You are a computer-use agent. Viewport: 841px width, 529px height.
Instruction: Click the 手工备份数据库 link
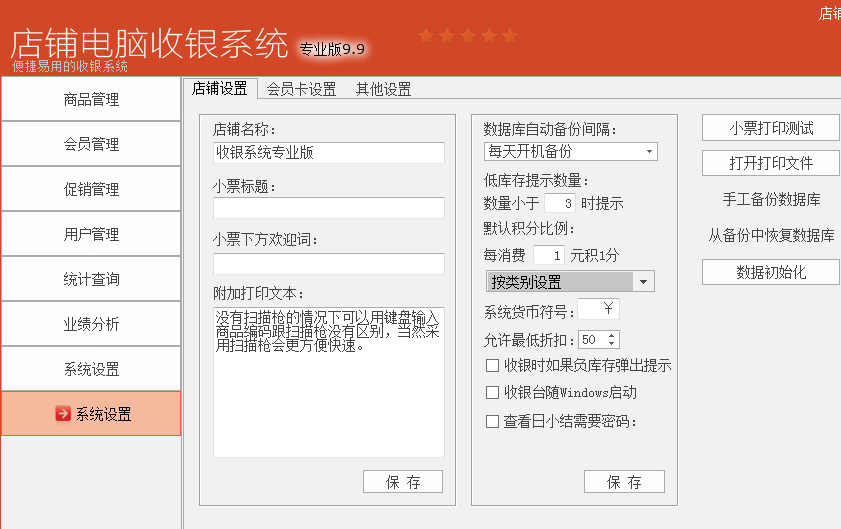coord(771,200)
